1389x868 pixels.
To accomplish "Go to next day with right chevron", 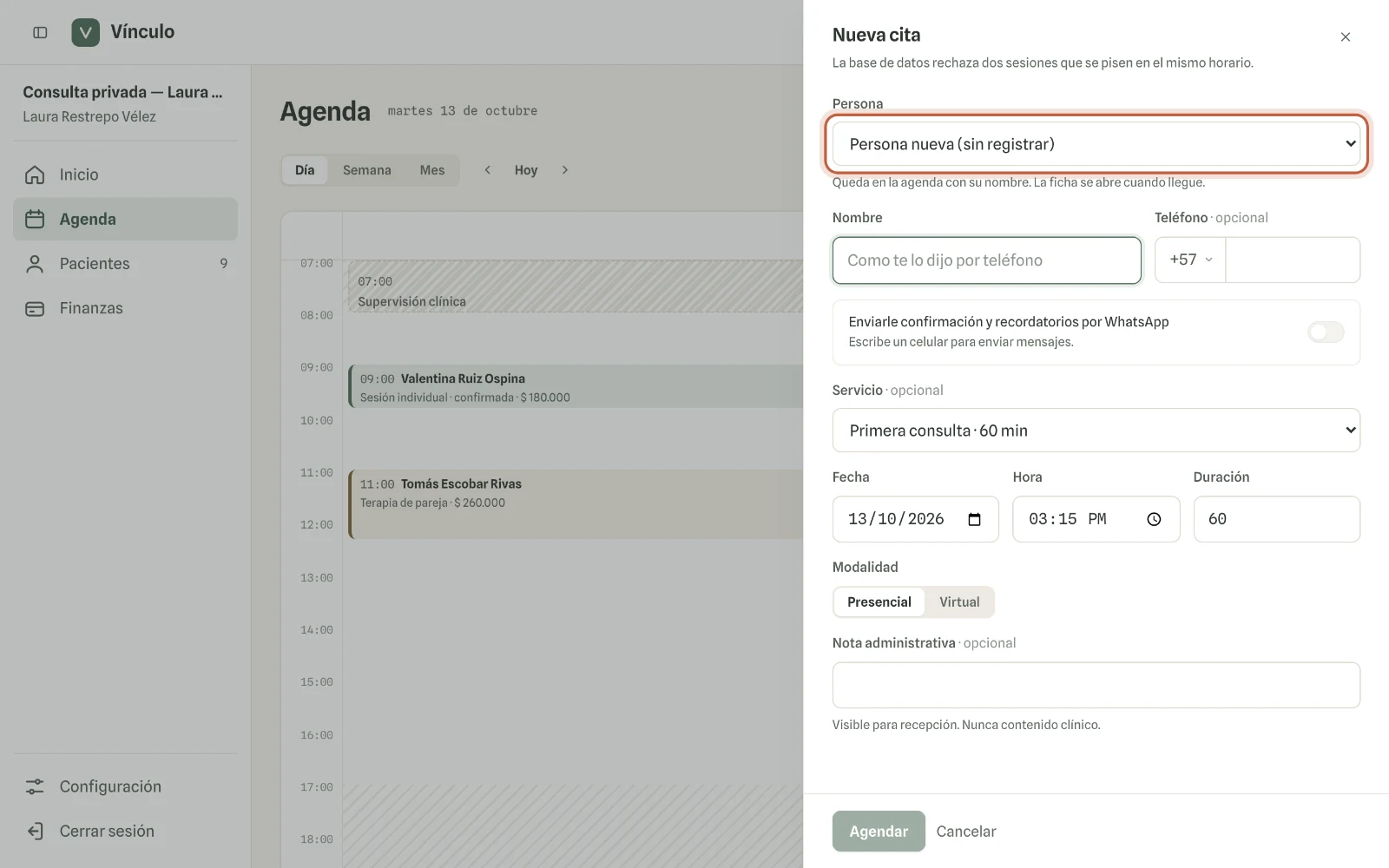I will click(564, 170).
